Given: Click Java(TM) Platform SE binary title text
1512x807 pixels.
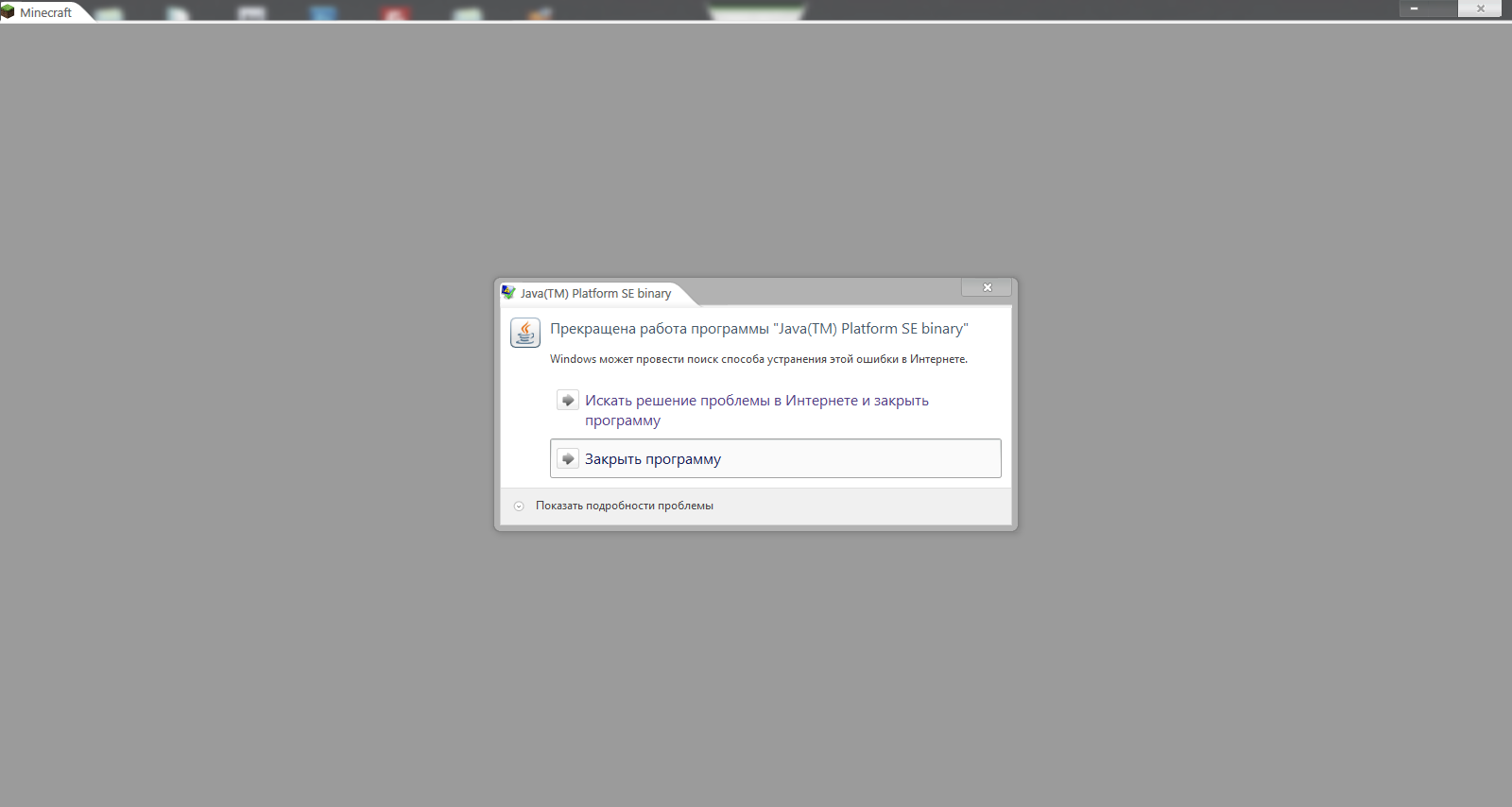Looking at the screenshot, I should tap(595, 293).
